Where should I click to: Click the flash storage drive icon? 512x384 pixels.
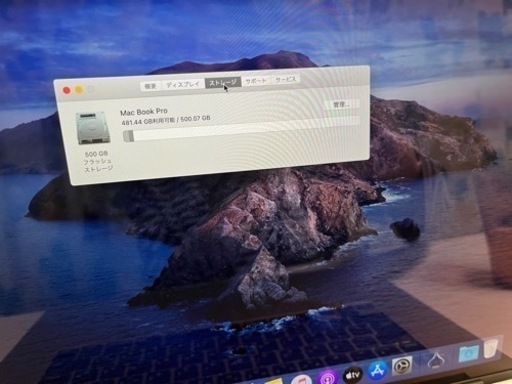pyautogui.click(x=93, y=128)
